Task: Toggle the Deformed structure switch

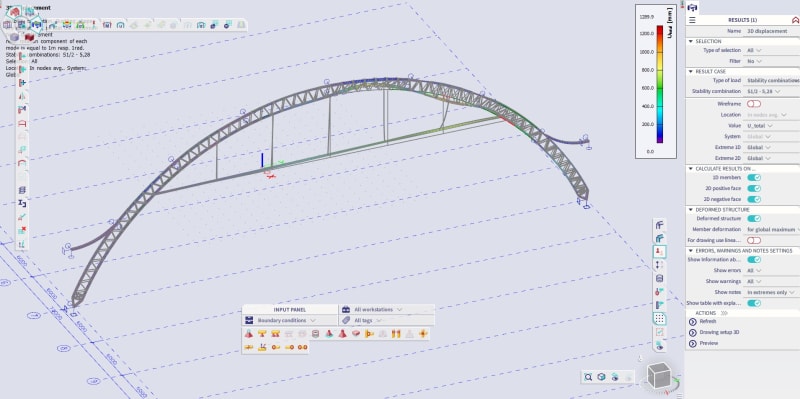Action: pos(754,218)
